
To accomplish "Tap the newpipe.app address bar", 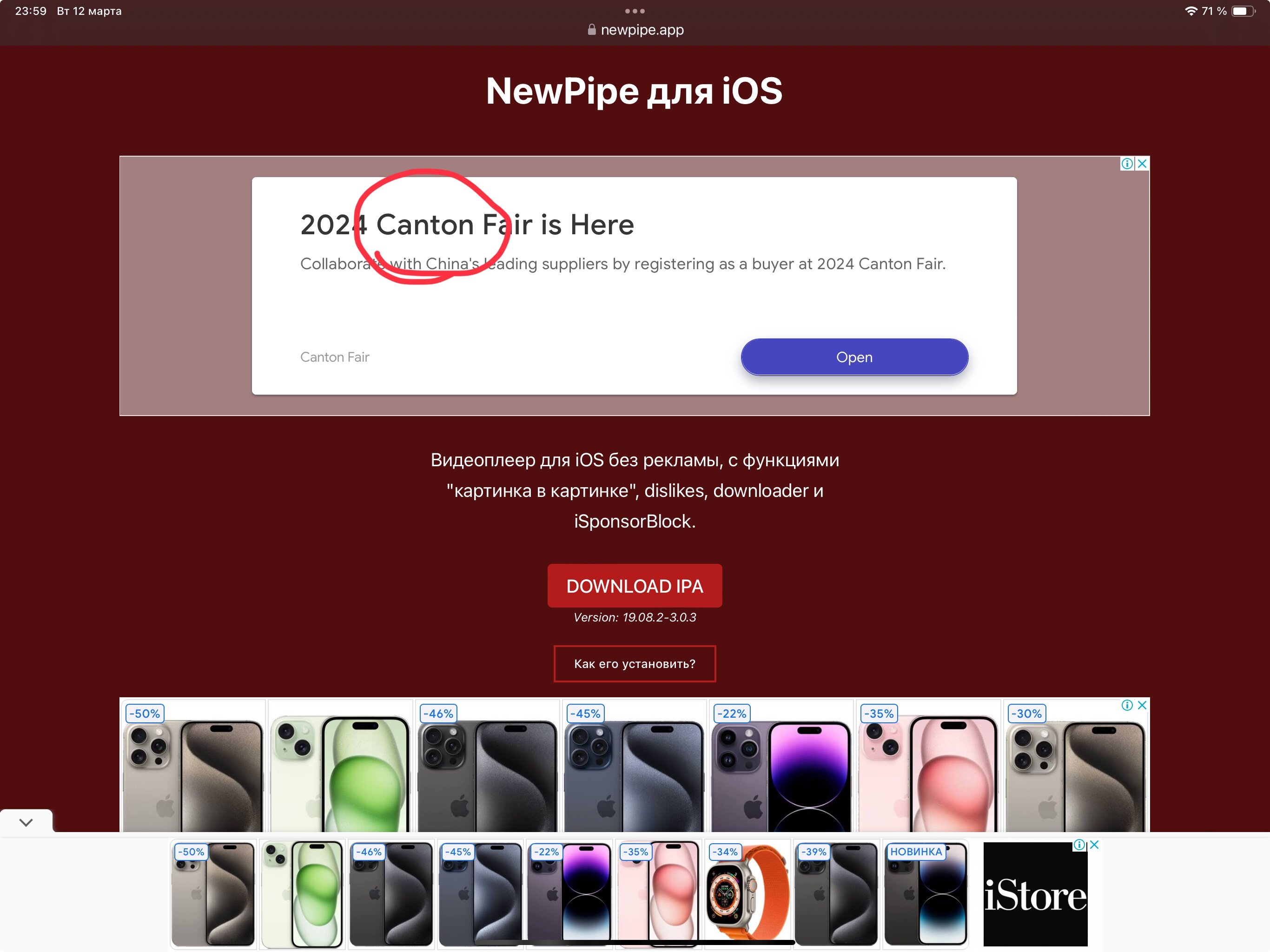I will point(635,30).
